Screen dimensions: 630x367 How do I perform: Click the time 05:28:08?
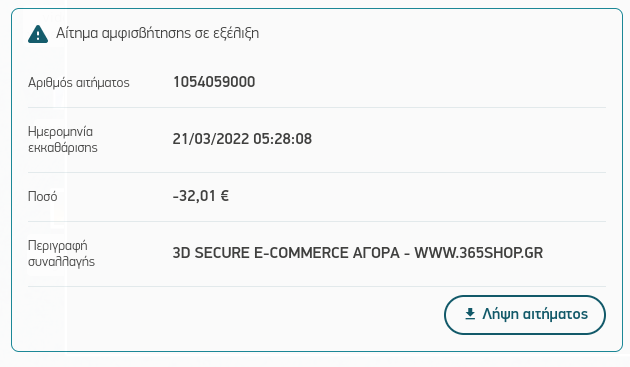click(282, 139)
